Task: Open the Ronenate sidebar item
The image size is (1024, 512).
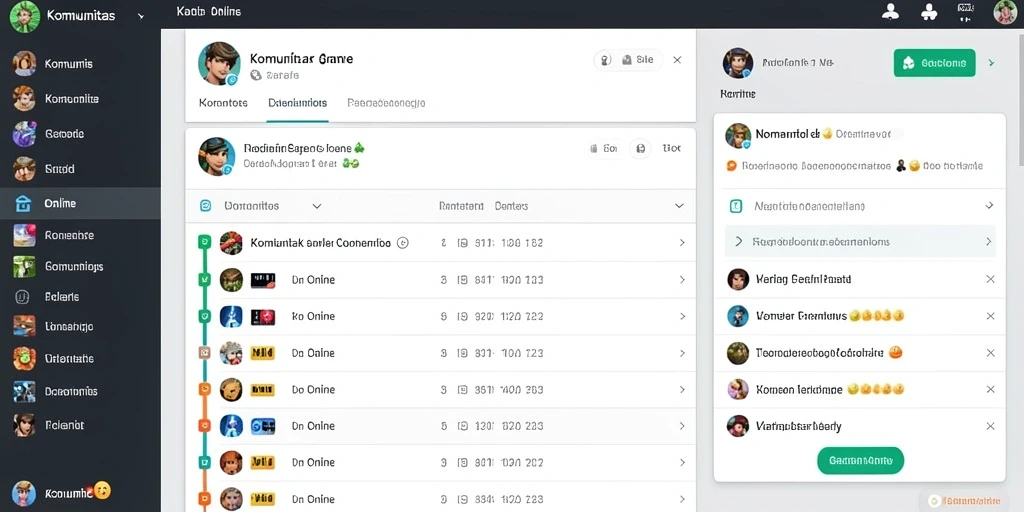Action: [69, 235]
